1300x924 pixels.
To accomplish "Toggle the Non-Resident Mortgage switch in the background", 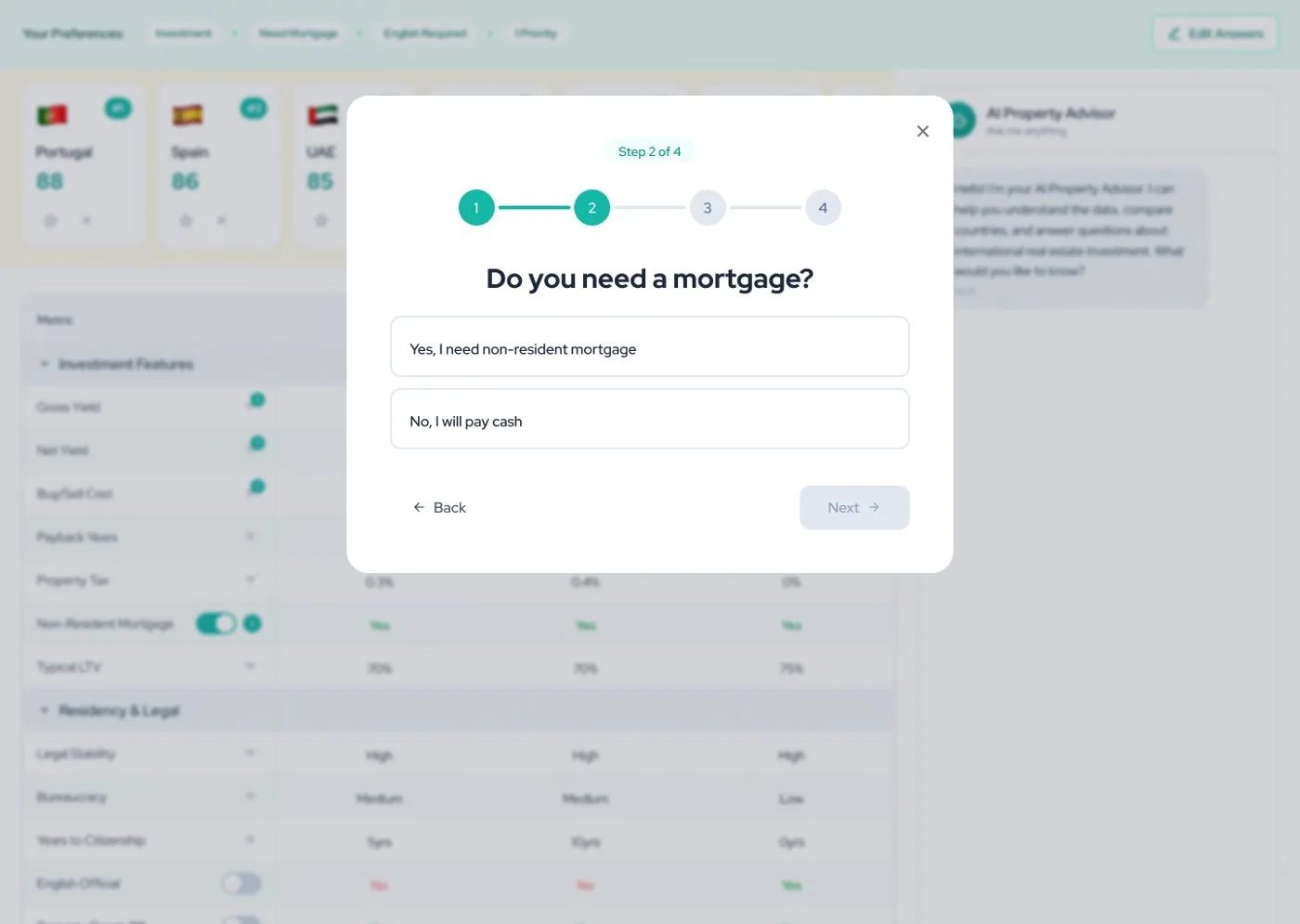I will point(216,623).
